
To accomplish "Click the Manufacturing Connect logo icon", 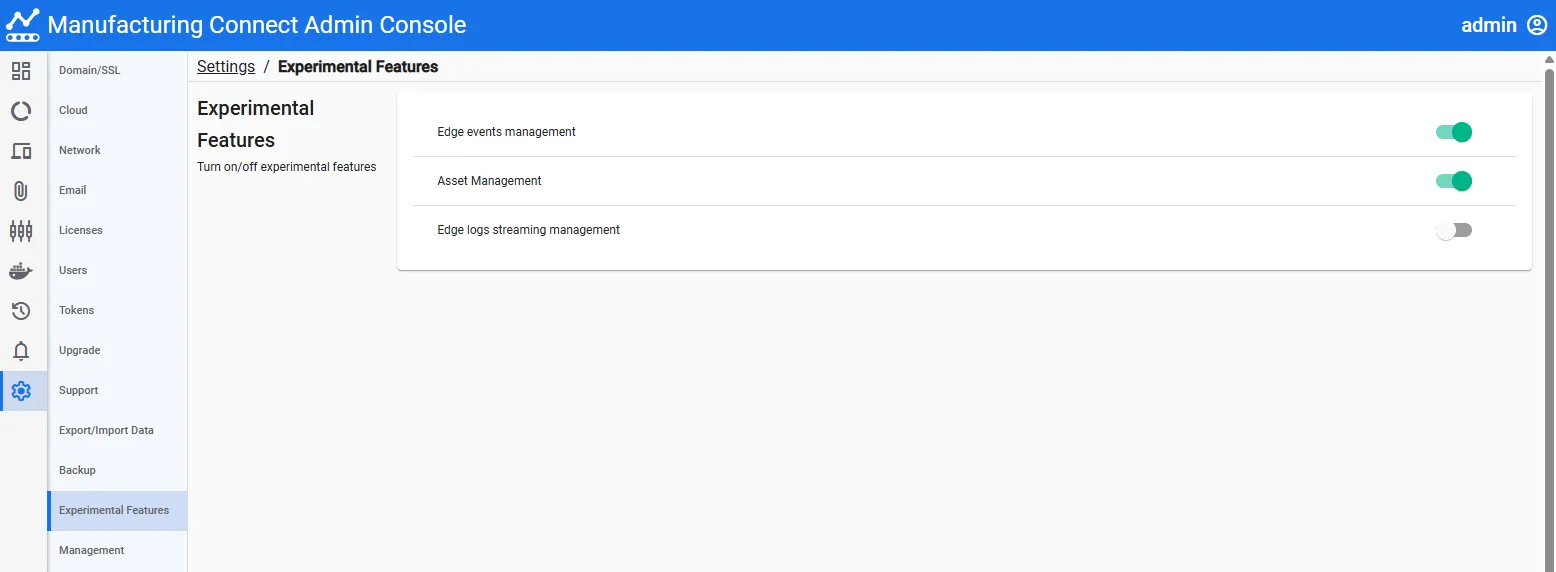I will pyautogui.click(x=23, y=25).
